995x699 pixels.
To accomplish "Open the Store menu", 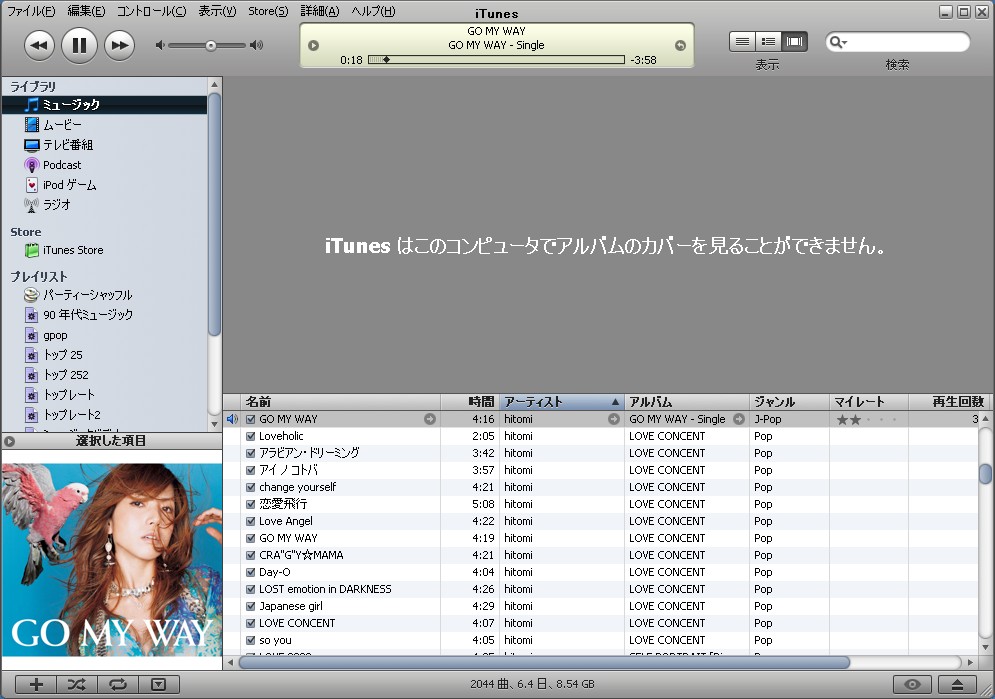I will click(x=268, y=11).
